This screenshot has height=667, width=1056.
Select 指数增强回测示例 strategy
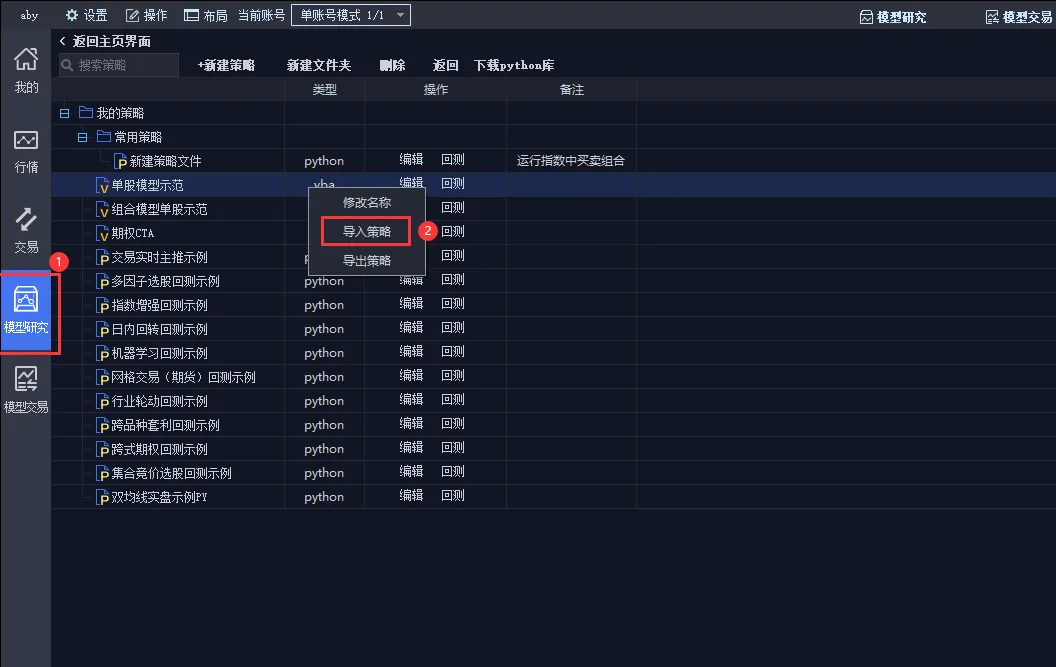coord(159,305)
